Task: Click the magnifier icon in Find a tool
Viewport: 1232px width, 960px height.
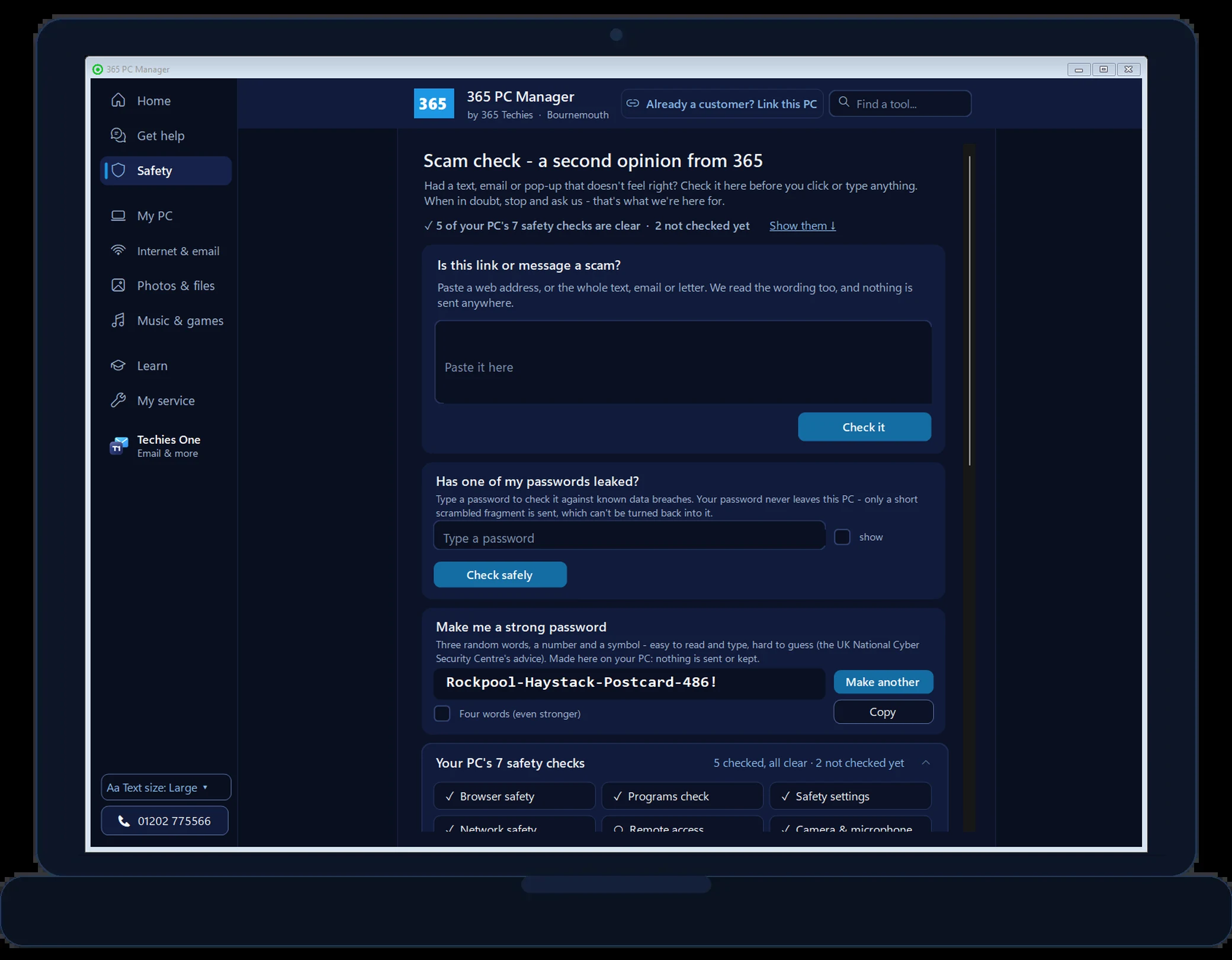Action: click(x=844, y=102)
